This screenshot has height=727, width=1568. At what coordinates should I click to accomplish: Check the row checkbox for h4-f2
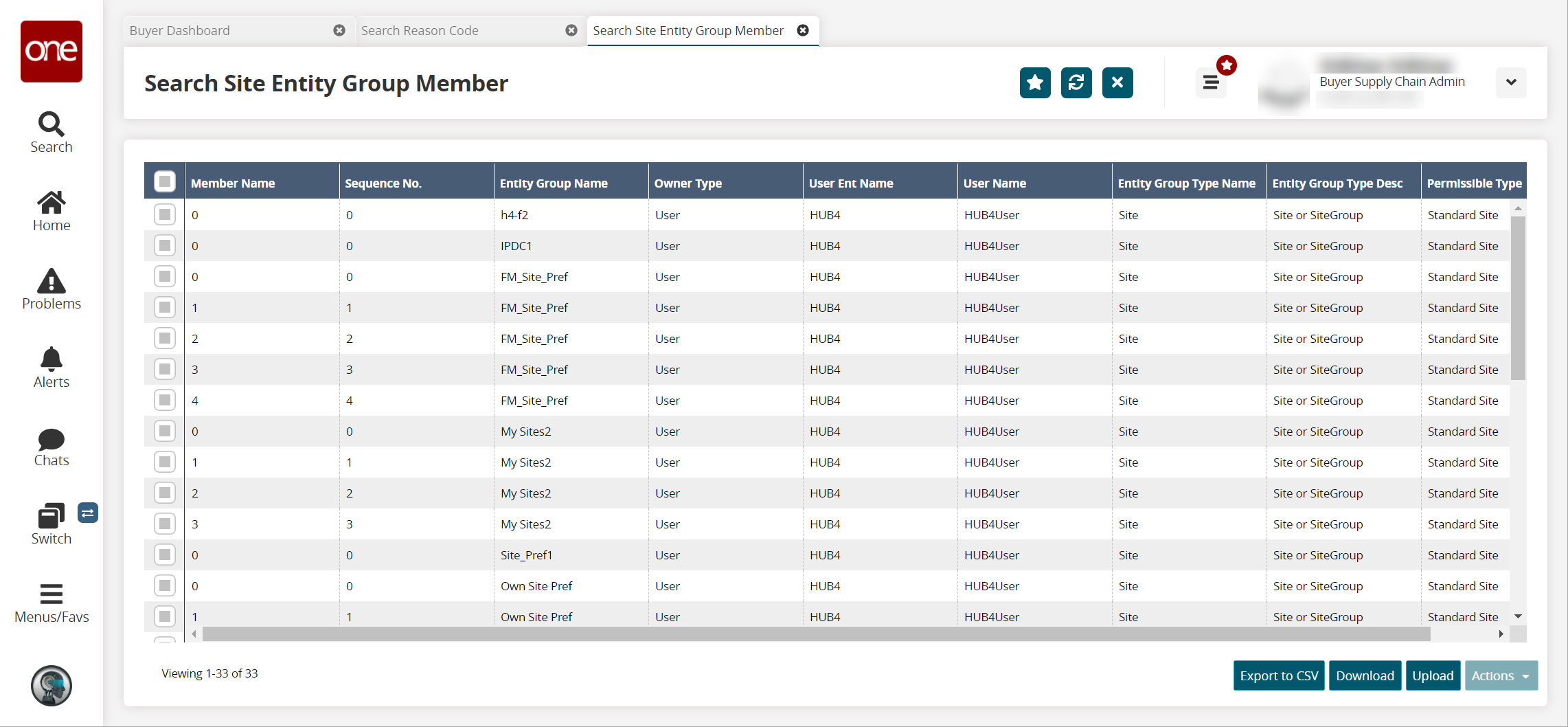165,215
